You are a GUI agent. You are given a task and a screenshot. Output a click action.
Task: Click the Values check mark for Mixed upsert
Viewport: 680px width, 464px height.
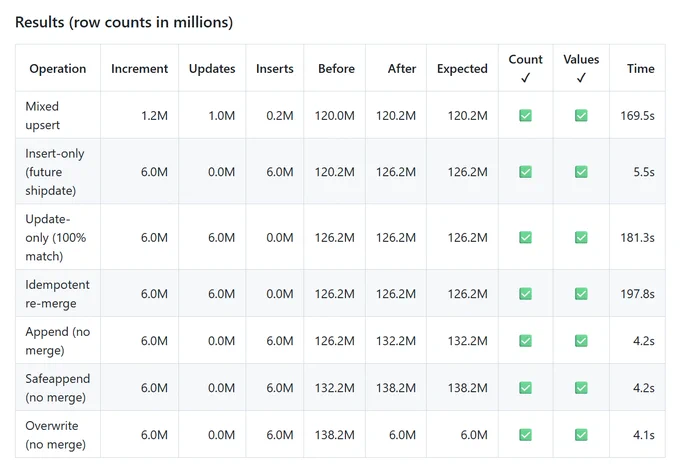[581, 115]
